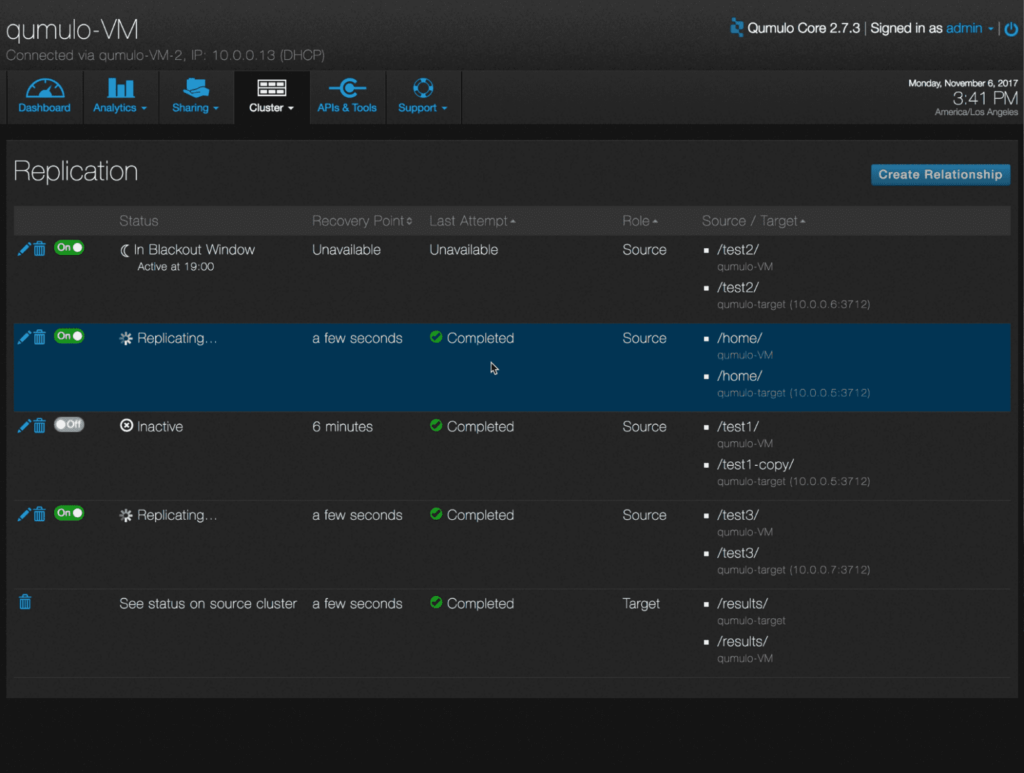The image size is (1024, 773).
Task: Turn off the /test2/ replication toggle
Action: point(69,247)
